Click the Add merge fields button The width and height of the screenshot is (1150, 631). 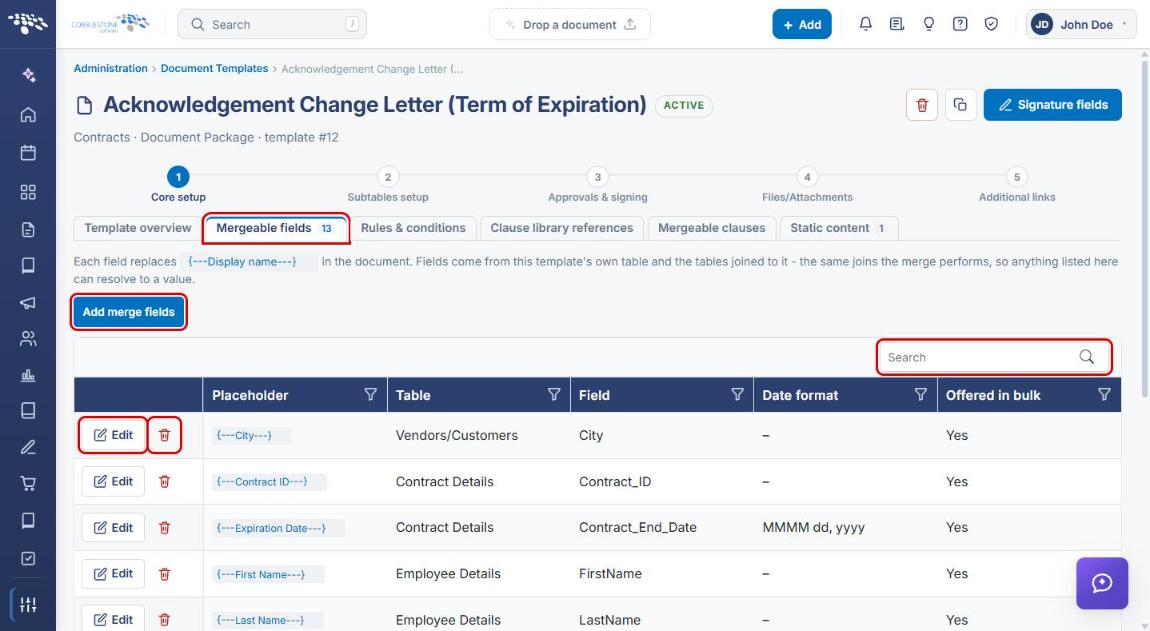click(128, 312)
